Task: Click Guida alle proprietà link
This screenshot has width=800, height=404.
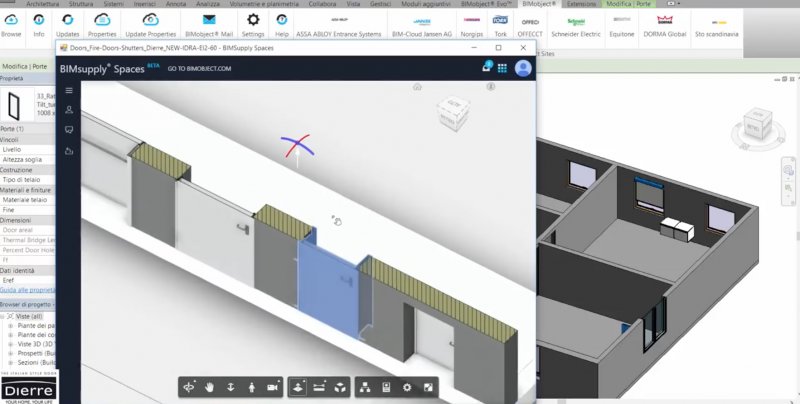Action: pos(27,290)
